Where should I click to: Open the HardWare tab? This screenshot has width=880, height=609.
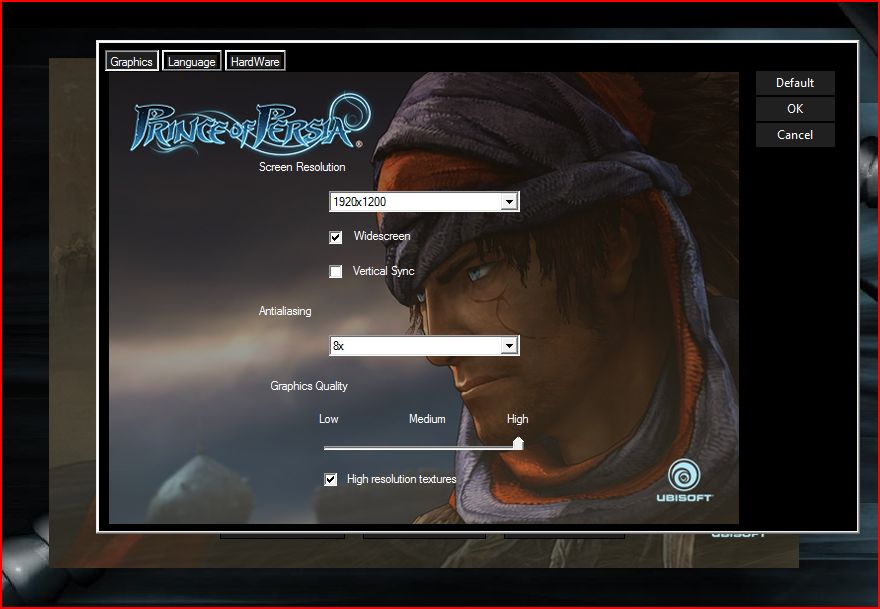pyautogui.click(x=255, y=61)
